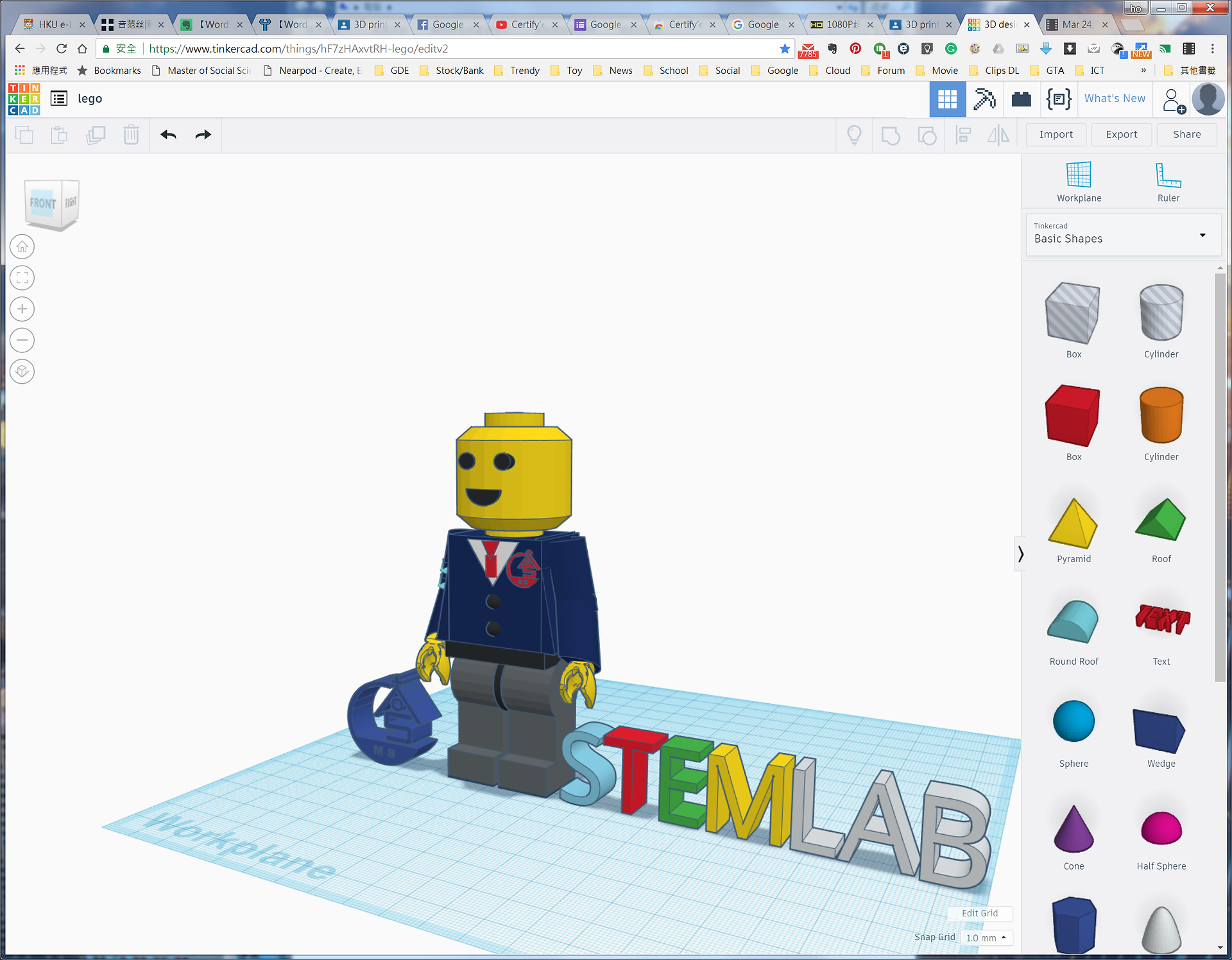The width and height of the screenshot is (1232, 960).
Task: Click the Copy toolbar icon
Action: [x=24, y=135]
